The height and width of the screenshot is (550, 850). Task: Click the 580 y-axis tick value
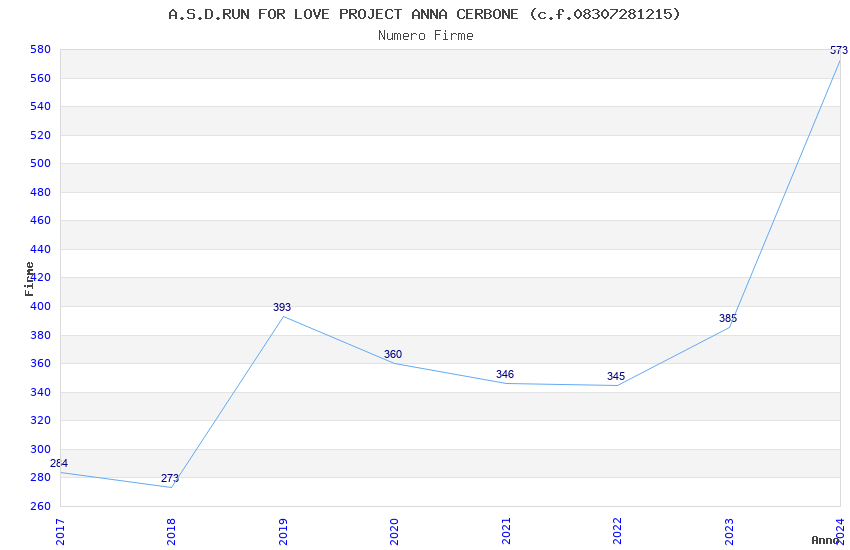[x=41, y=49]
